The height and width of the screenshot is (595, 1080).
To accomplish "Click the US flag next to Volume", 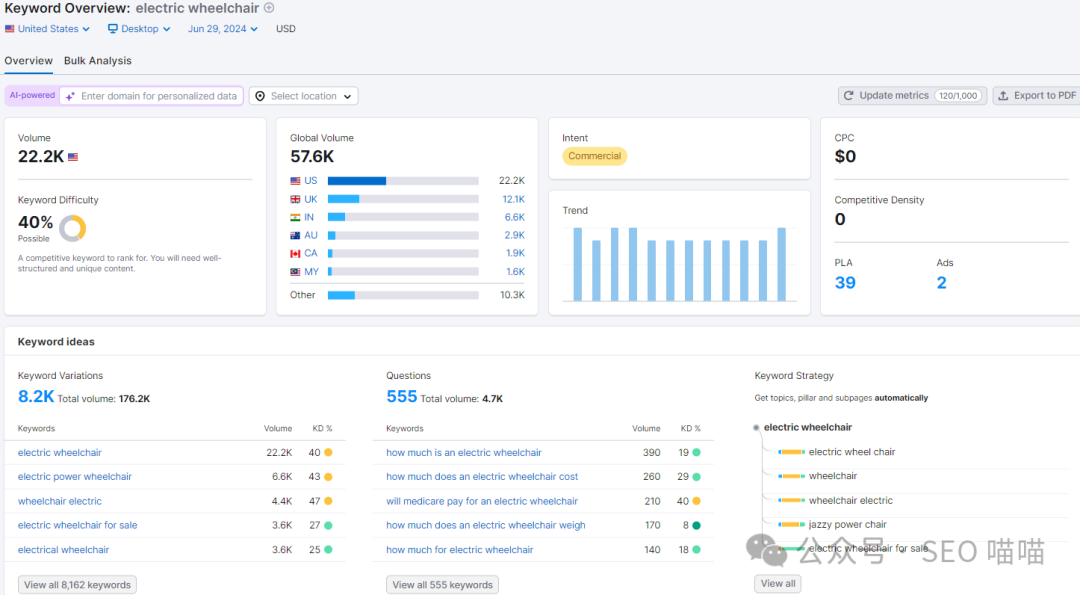I will pos(73,157).
